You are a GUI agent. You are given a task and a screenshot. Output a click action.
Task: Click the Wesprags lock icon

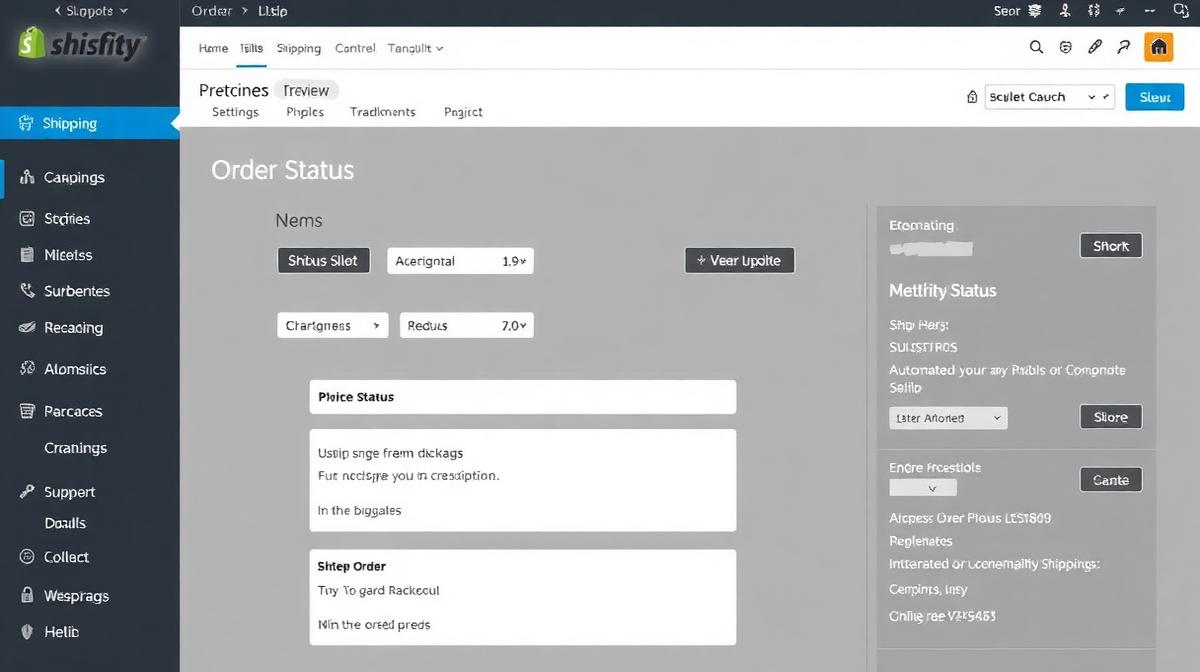(x=27, y=595)
